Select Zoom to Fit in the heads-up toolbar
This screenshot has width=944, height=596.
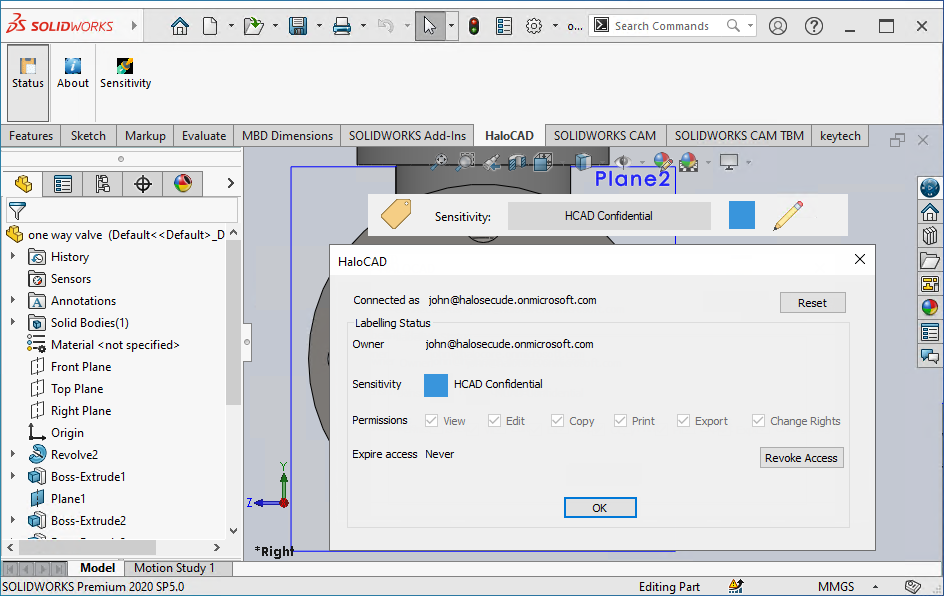pos(440,161)
